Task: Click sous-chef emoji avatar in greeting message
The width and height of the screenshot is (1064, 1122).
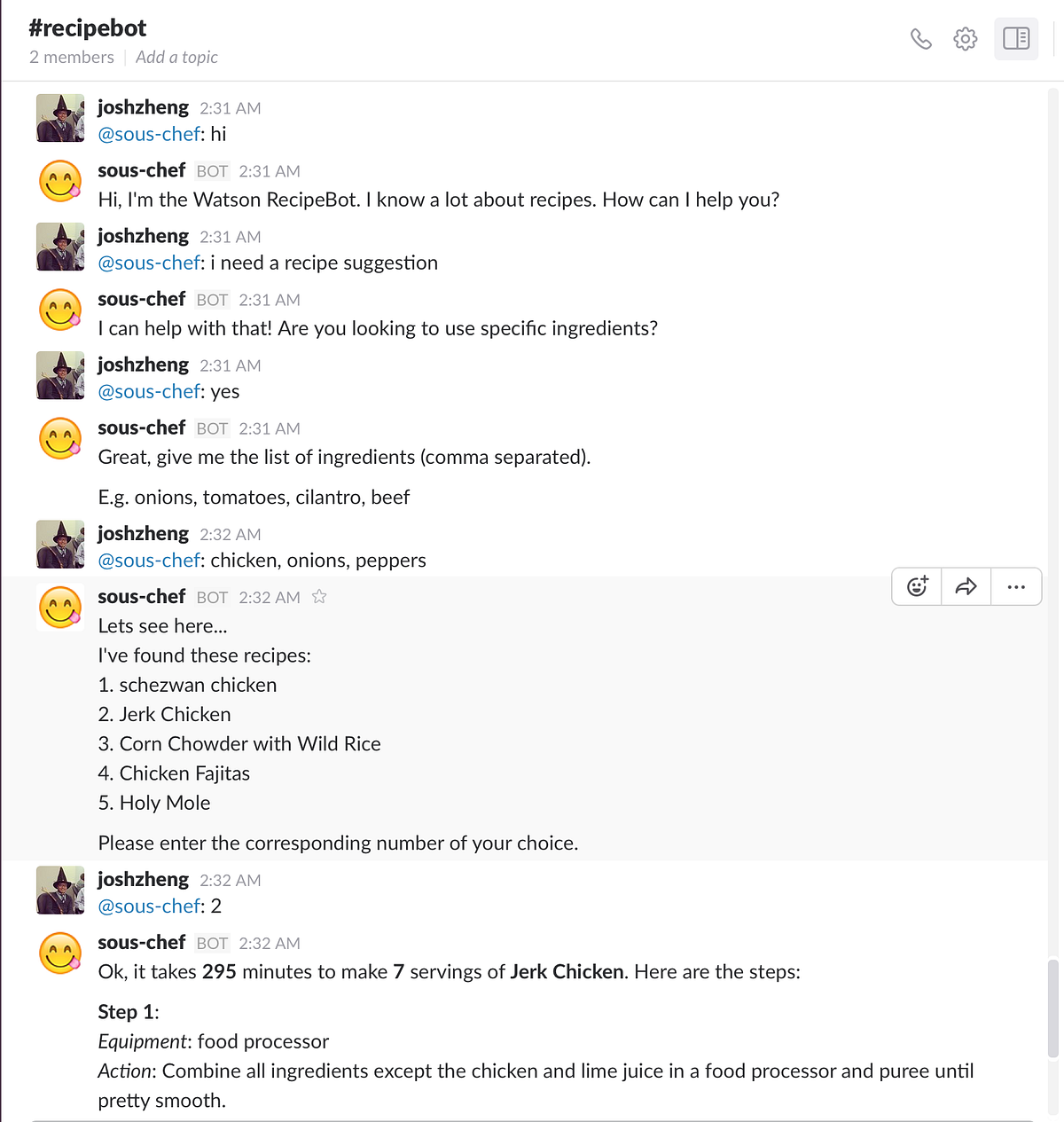Action: coord(60,182)
